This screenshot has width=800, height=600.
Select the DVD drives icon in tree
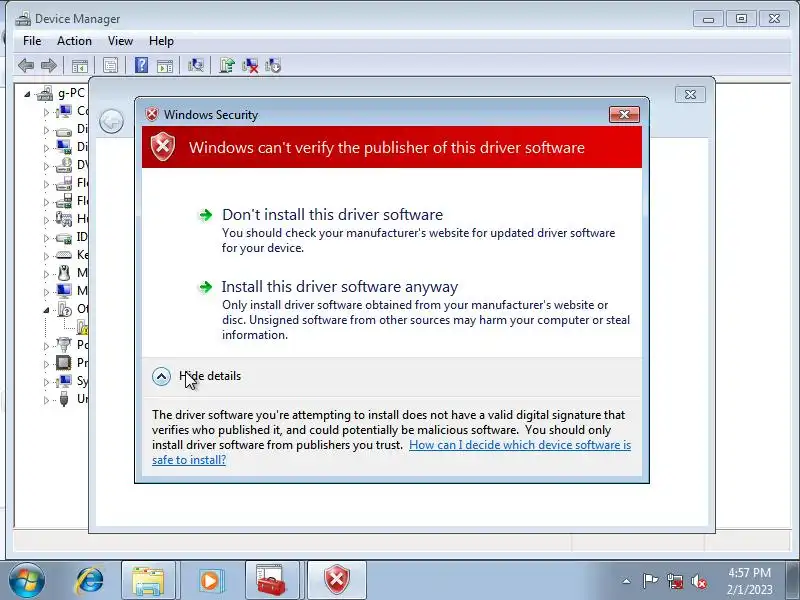coord(64,165)
